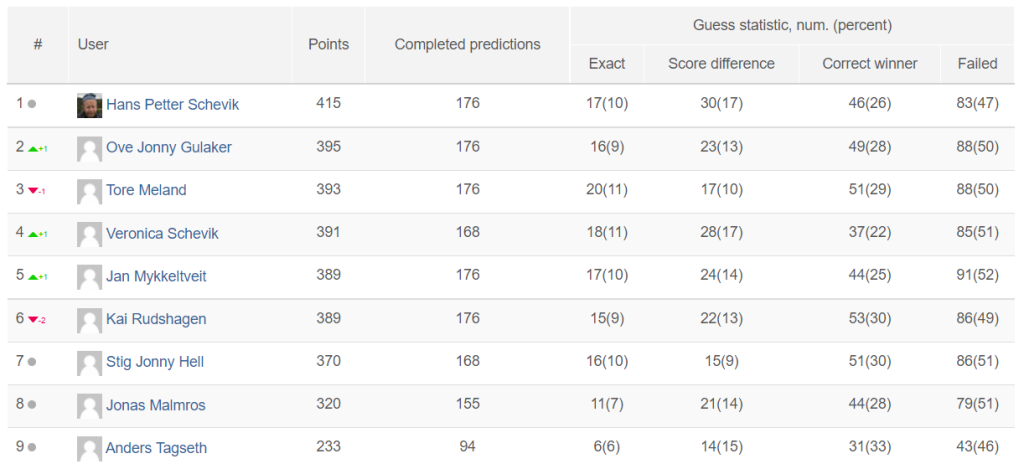Click the green up arrow beside rank 2
Screen dimensions: 1024x469
coord(33,148)
